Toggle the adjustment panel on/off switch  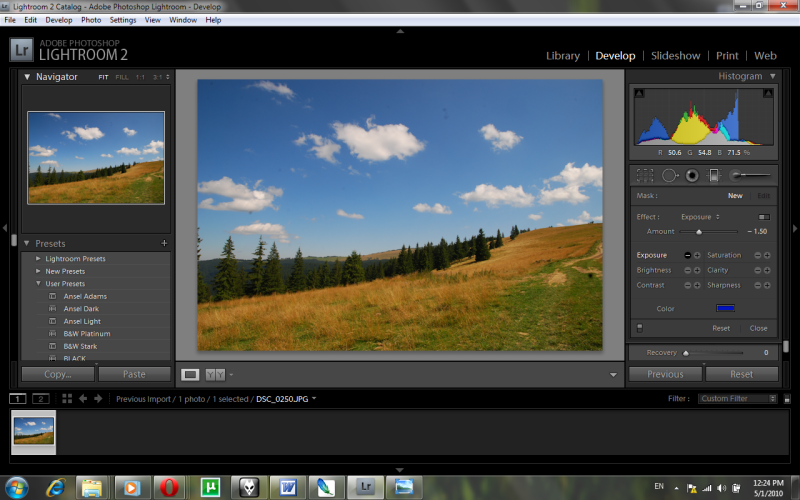[640, 327]
